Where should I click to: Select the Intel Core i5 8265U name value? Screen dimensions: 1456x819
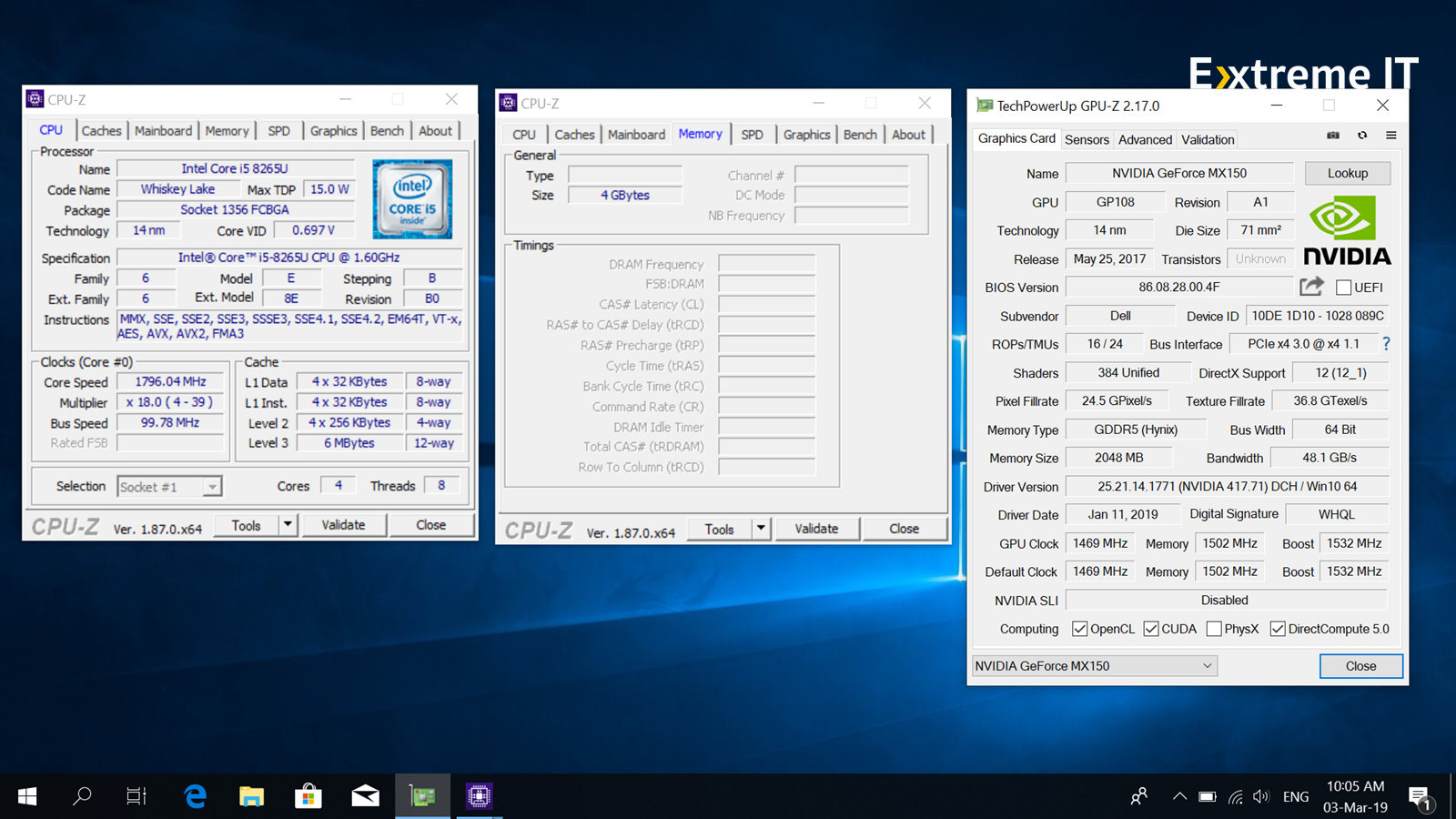pos(235,168)
